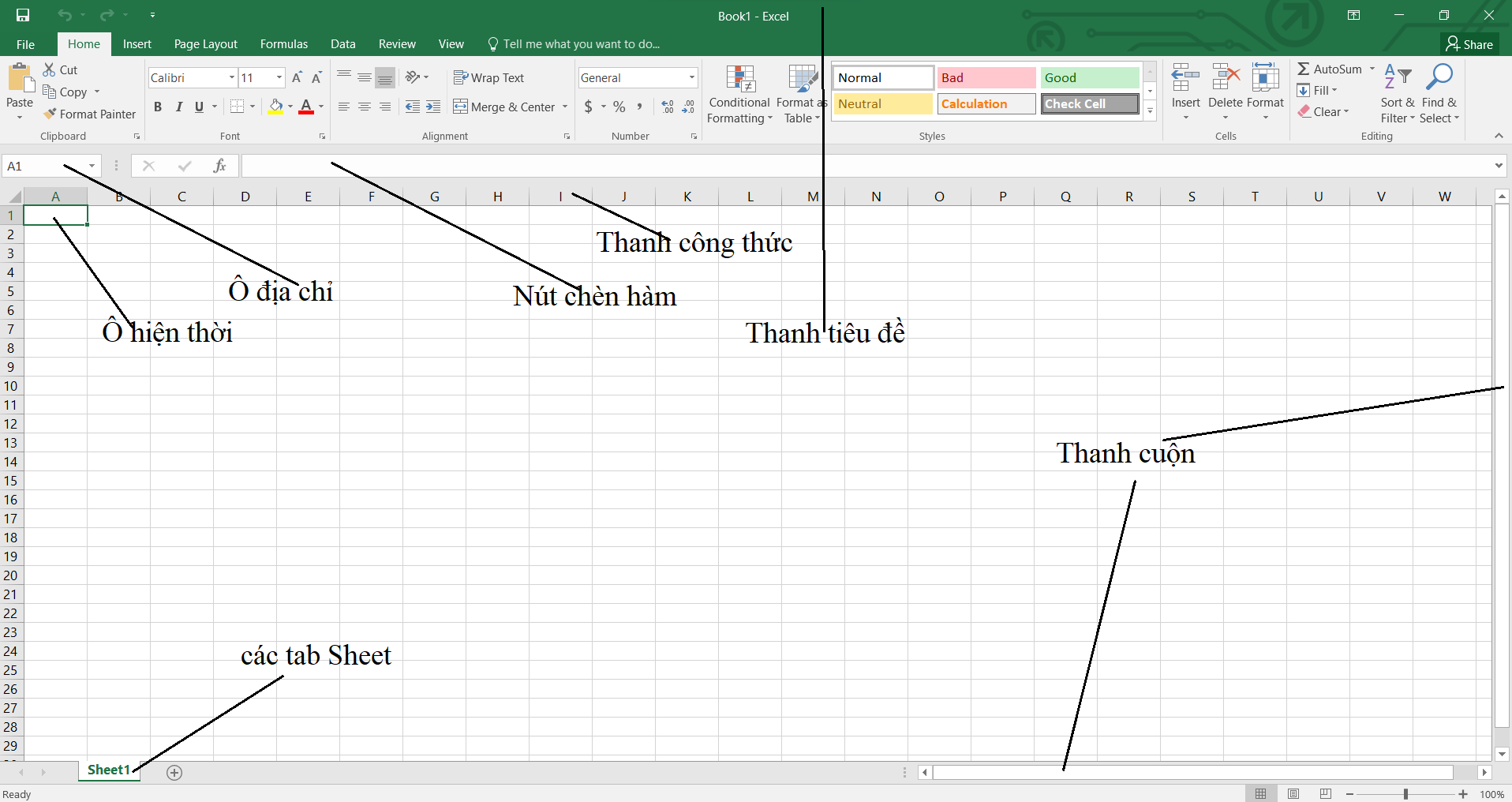Expand the Fill Color dropdown arrow
Screen dimensions: 1512x802
(289, 107)
